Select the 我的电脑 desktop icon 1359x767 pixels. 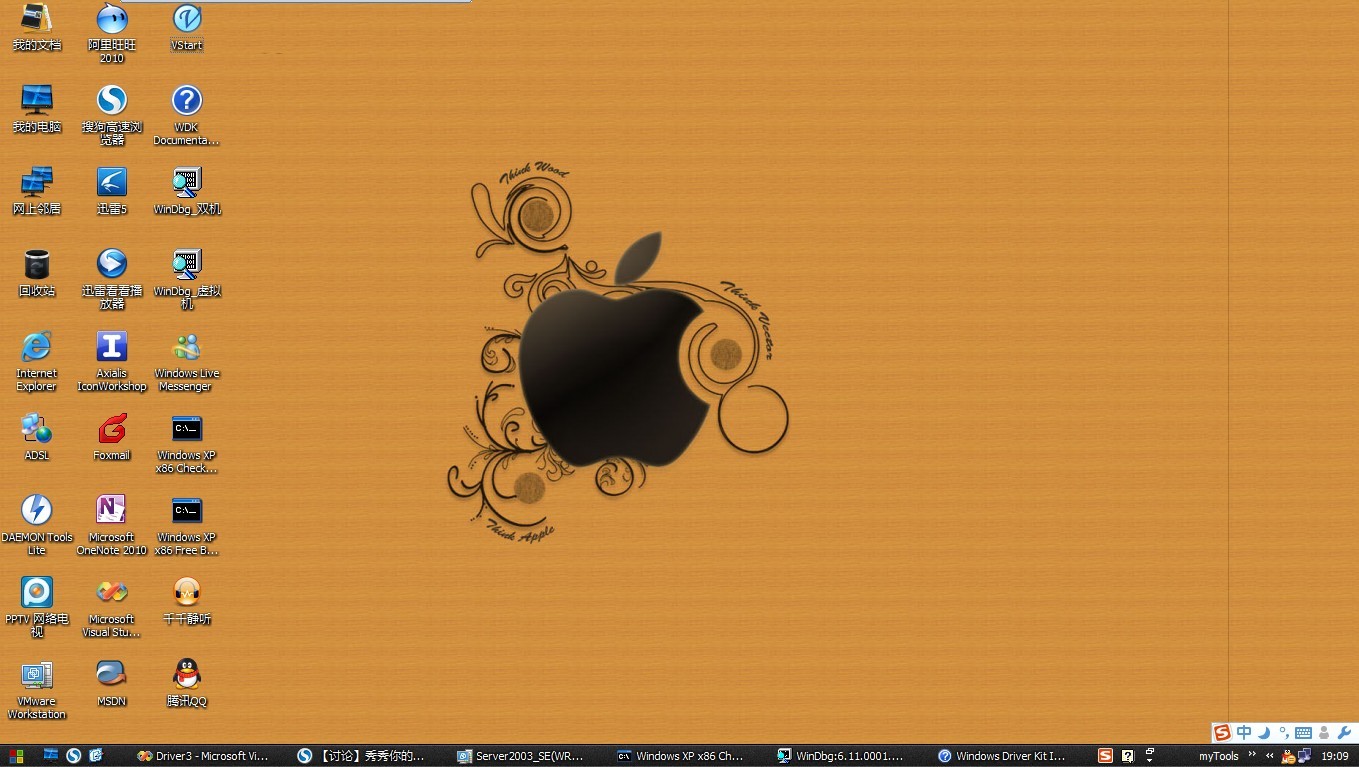coord(37,109)
